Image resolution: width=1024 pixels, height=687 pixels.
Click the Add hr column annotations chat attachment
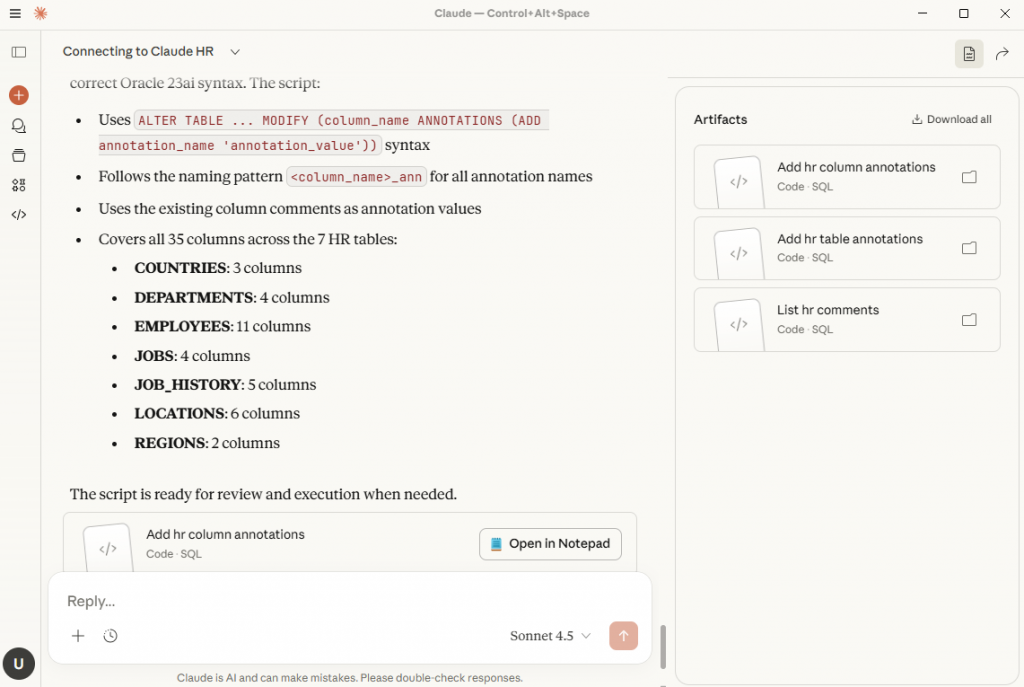click(x=349, y=543)
